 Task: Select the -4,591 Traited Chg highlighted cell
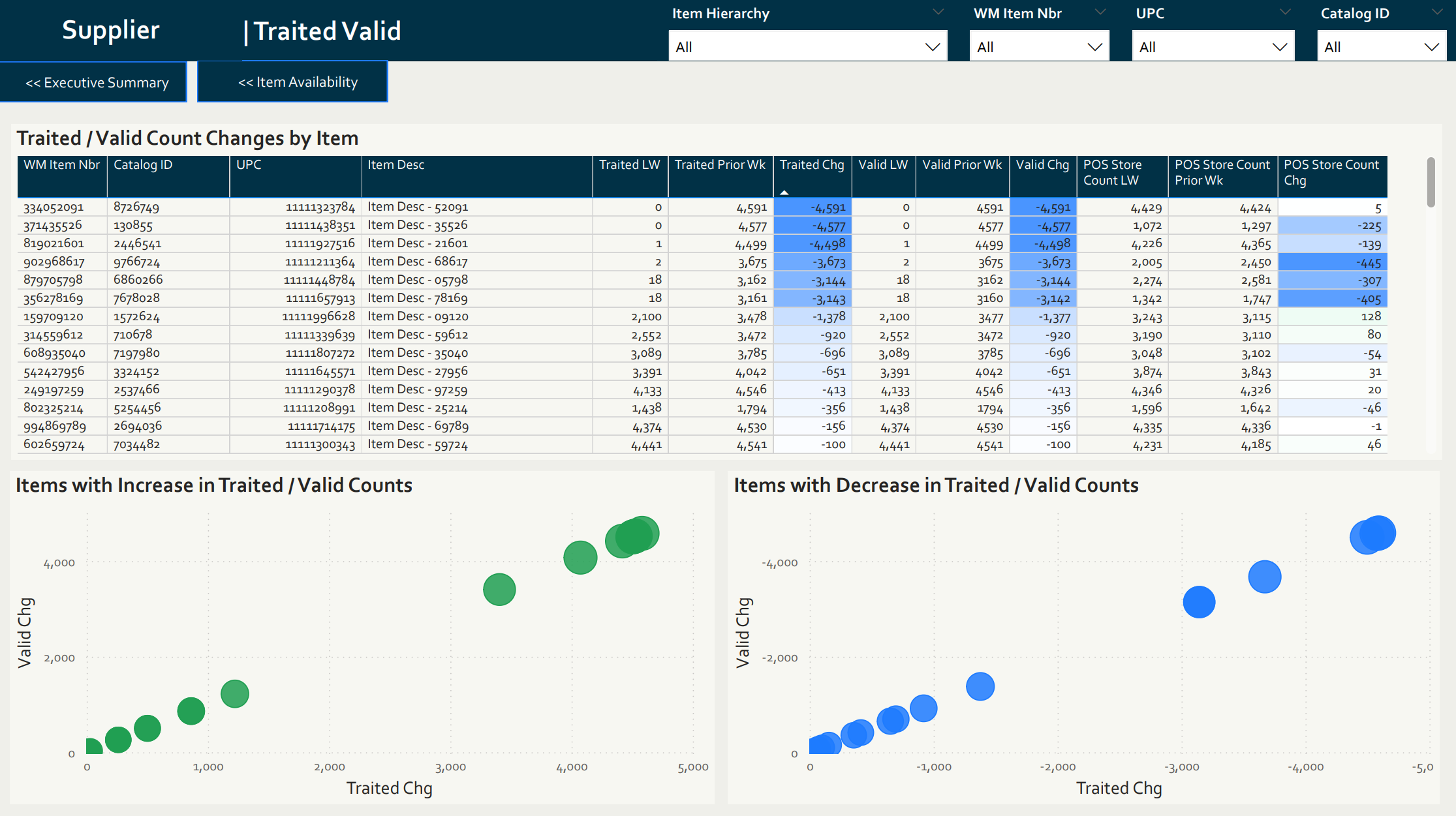tap(813, 208)
